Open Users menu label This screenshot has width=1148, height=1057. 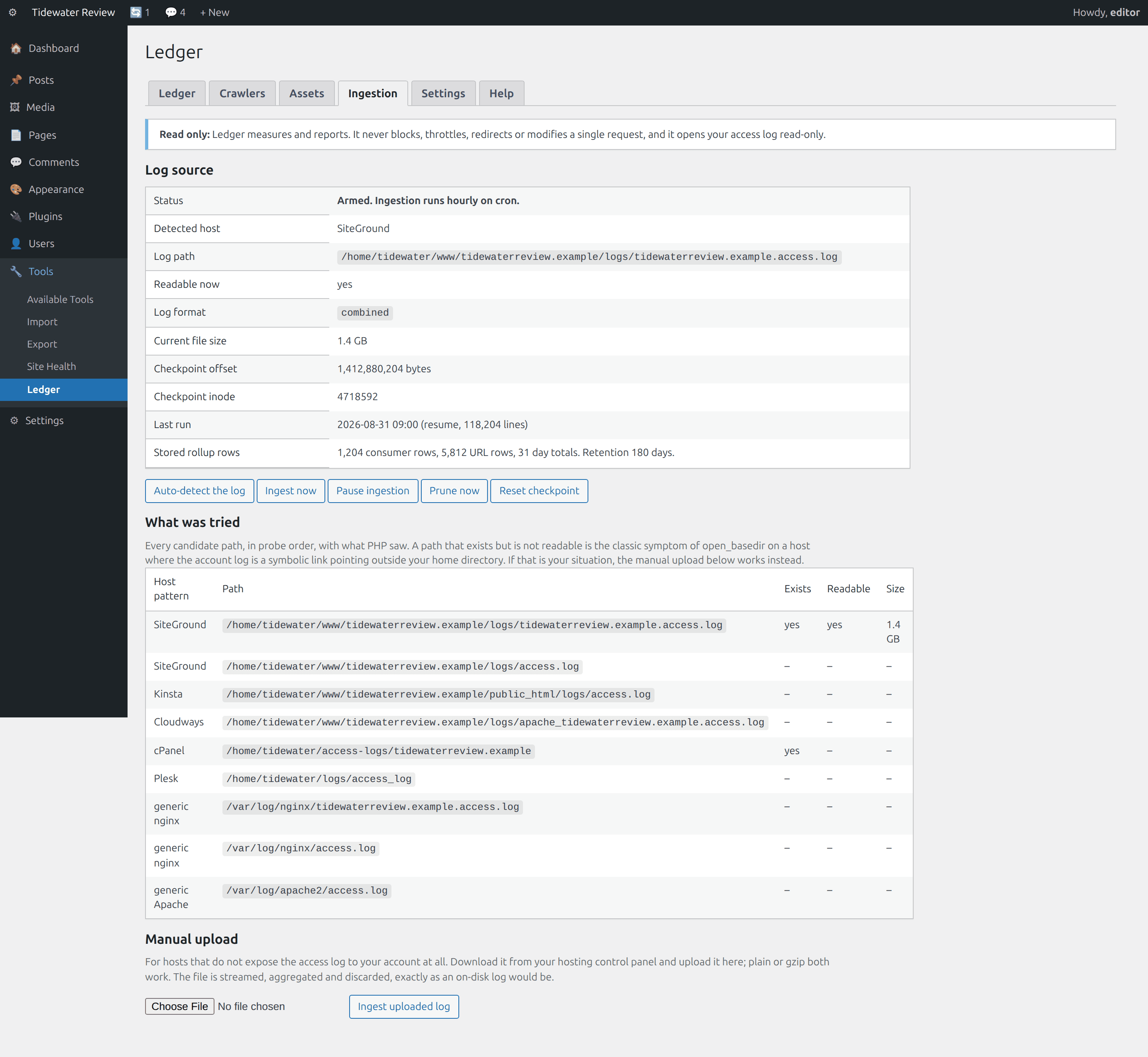coord(41,244)
